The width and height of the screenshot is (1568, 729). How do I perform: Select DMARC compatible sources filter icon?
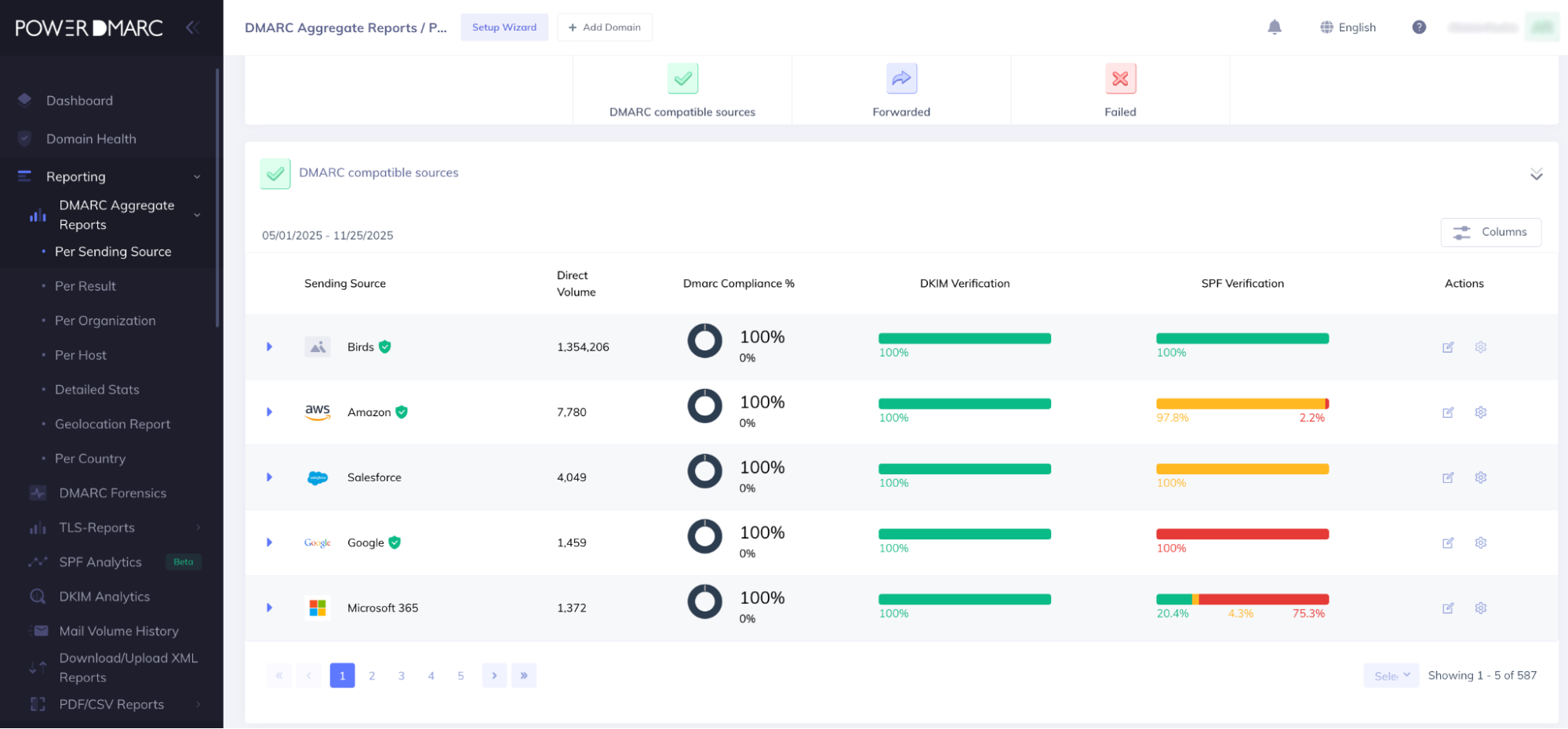[x=682, y=78]
